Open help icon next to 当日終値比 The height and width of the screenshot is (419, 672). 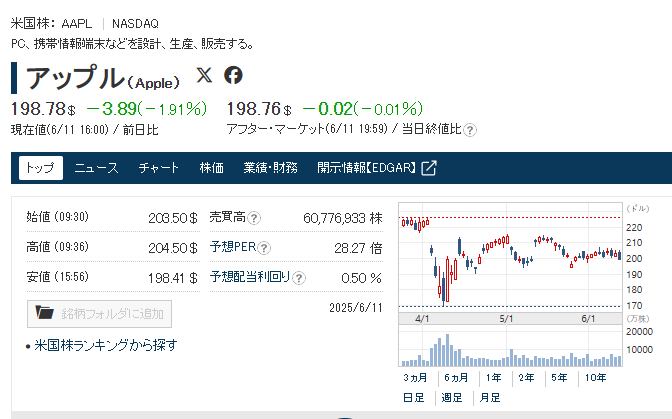[470, 130]
